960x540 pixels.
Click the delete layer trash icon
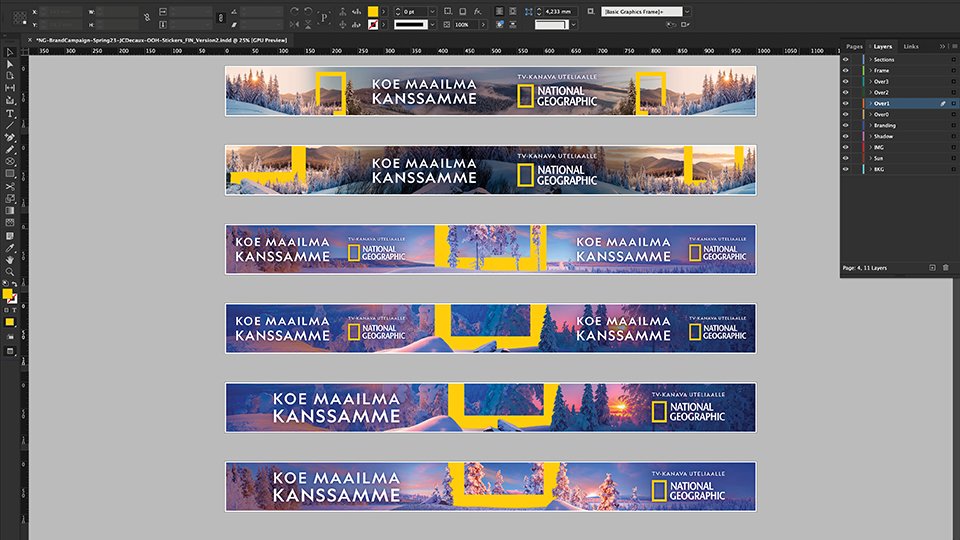coord(945,268)
